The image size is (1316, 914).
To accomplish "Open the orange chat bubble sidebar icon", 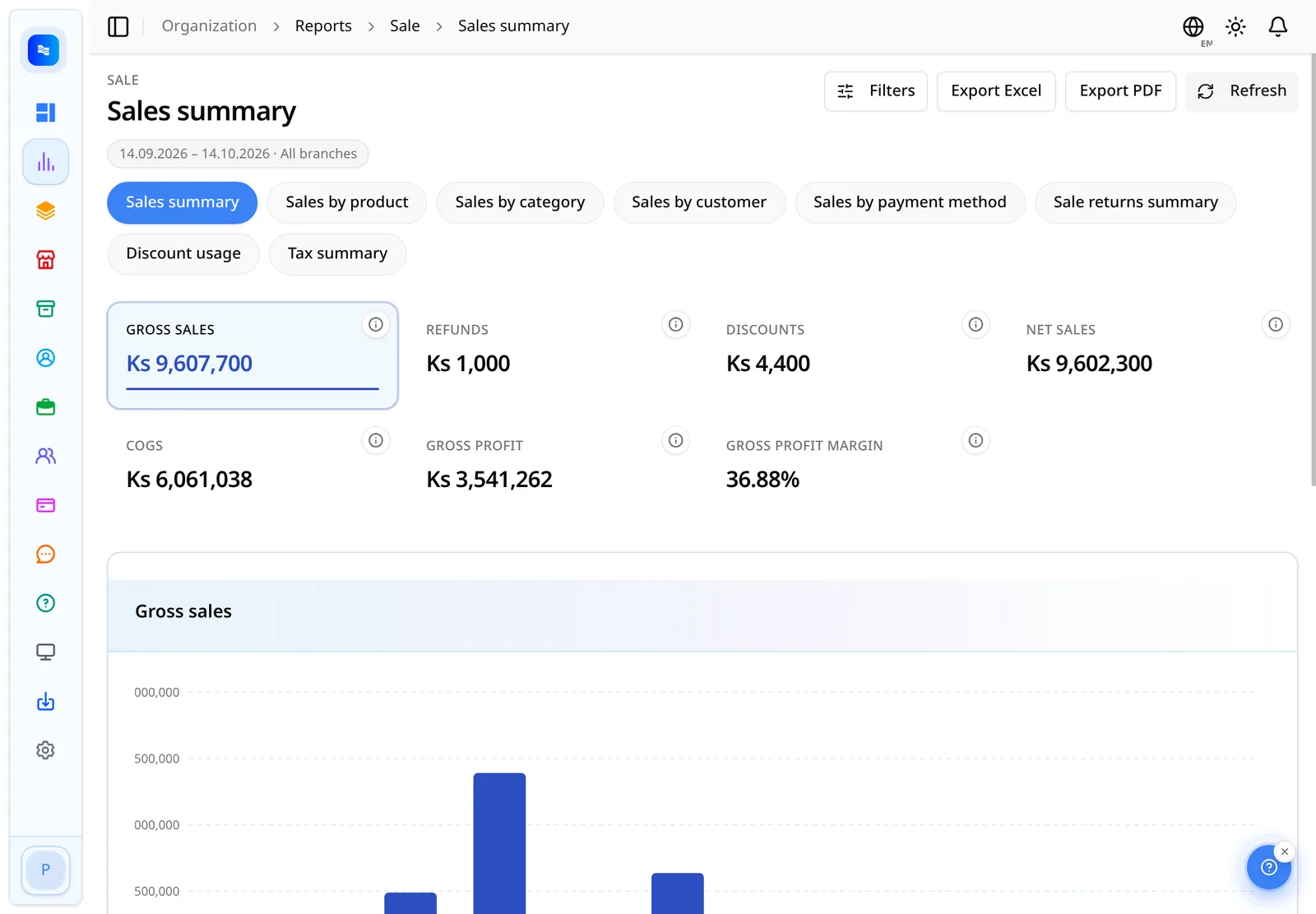I will pyautogui.click(x=46, y=554).
